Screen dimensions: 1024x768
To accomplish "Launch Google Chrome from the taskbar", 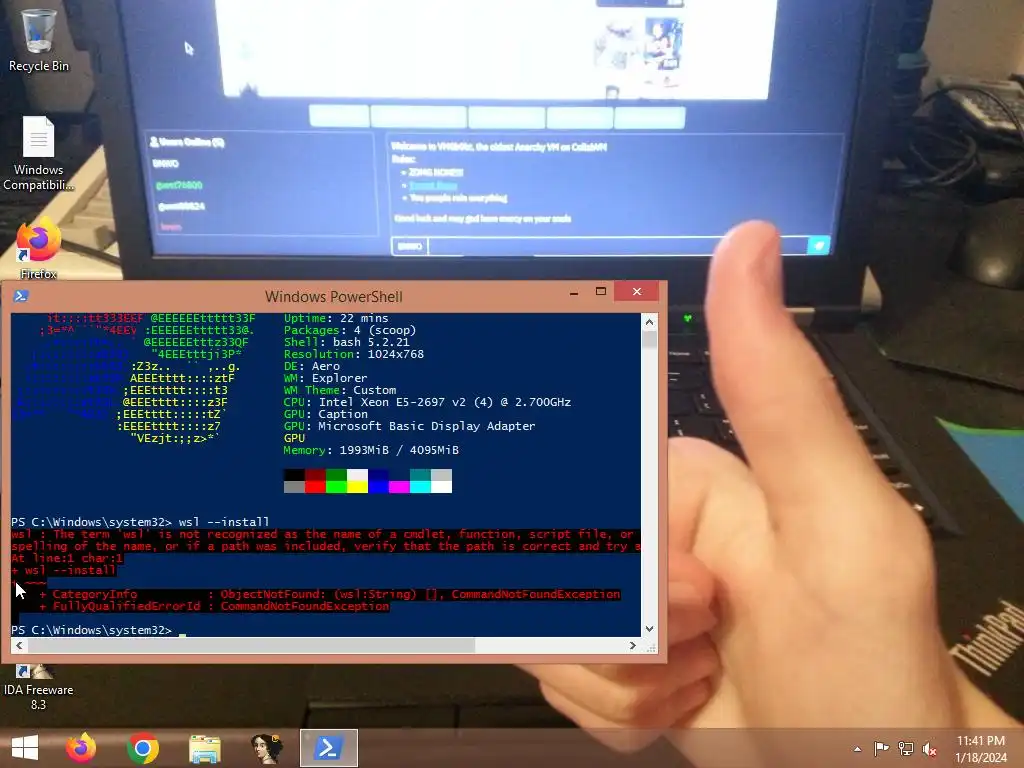I will 143,748.
